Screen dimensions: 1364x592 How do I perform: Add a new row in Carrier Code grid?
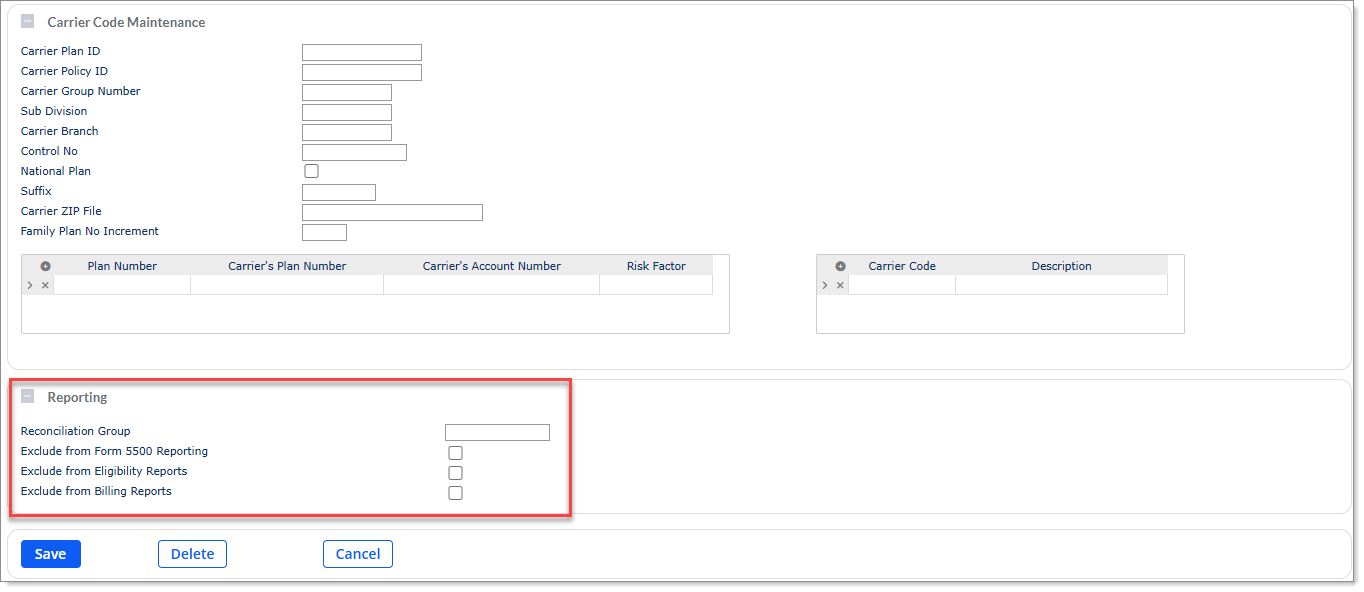[840, 266]
